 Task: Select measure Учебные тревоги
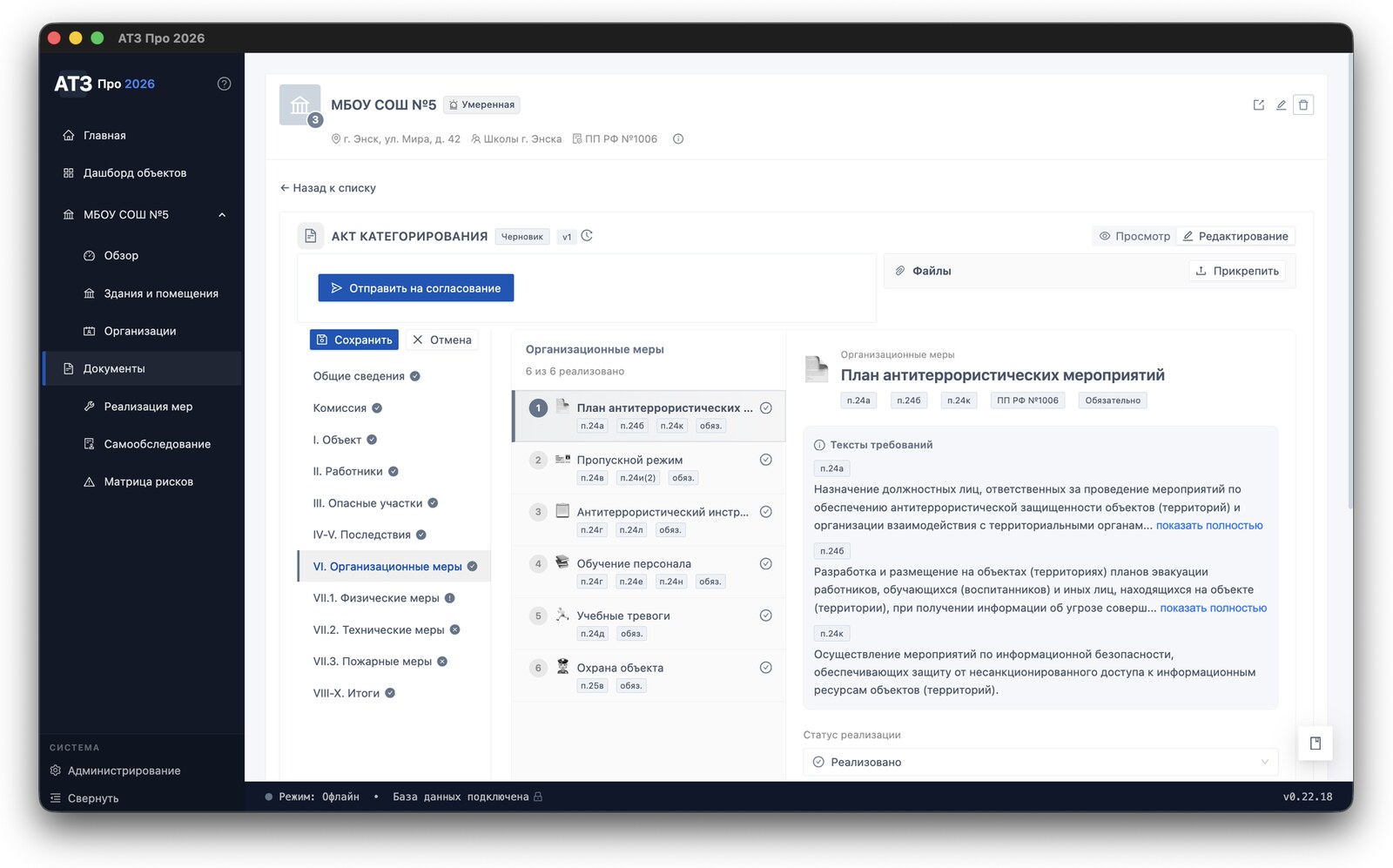click(x=649, y=624)
